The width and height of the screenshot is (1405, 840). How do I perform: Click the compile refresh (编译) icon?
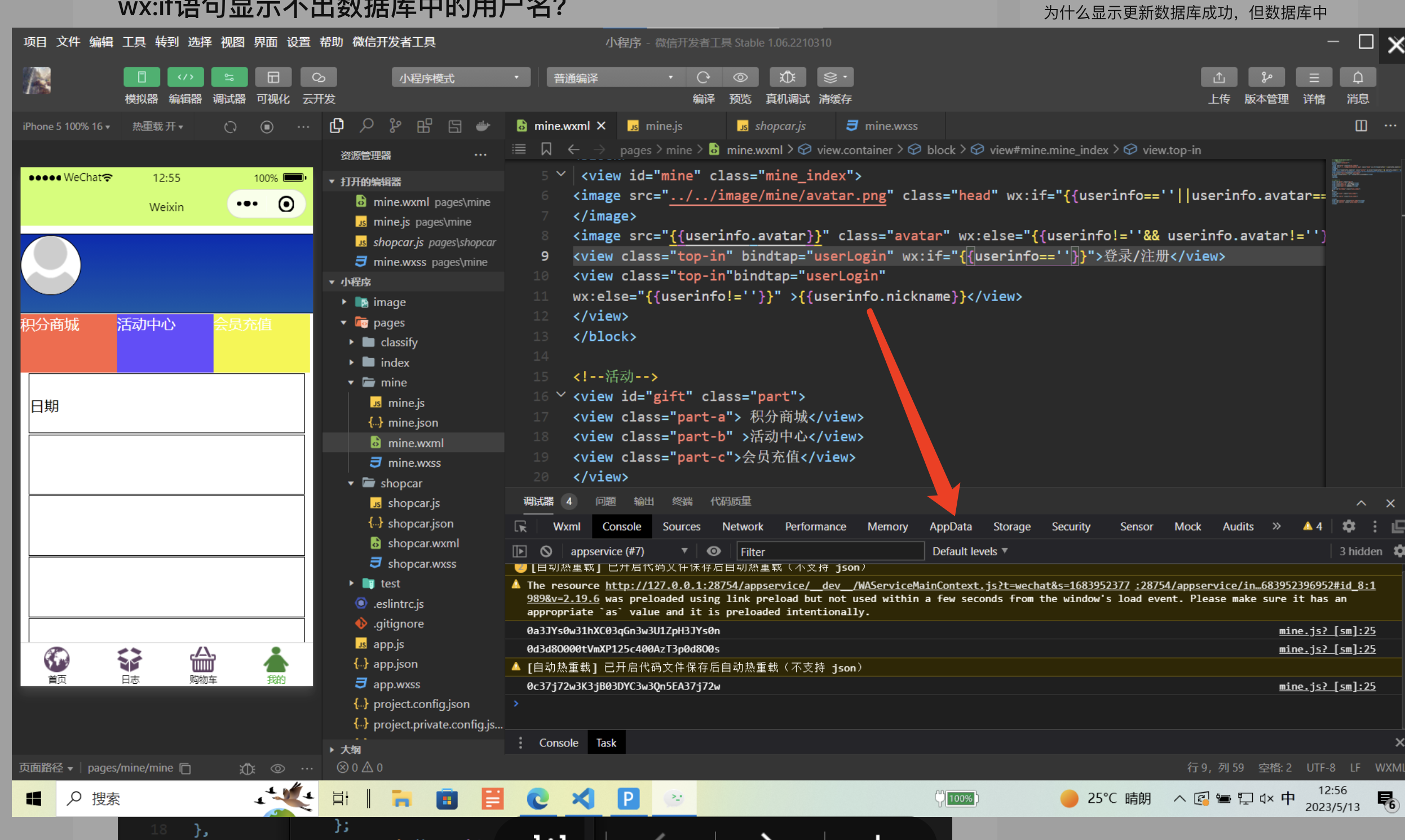click(x=703, y=78)
